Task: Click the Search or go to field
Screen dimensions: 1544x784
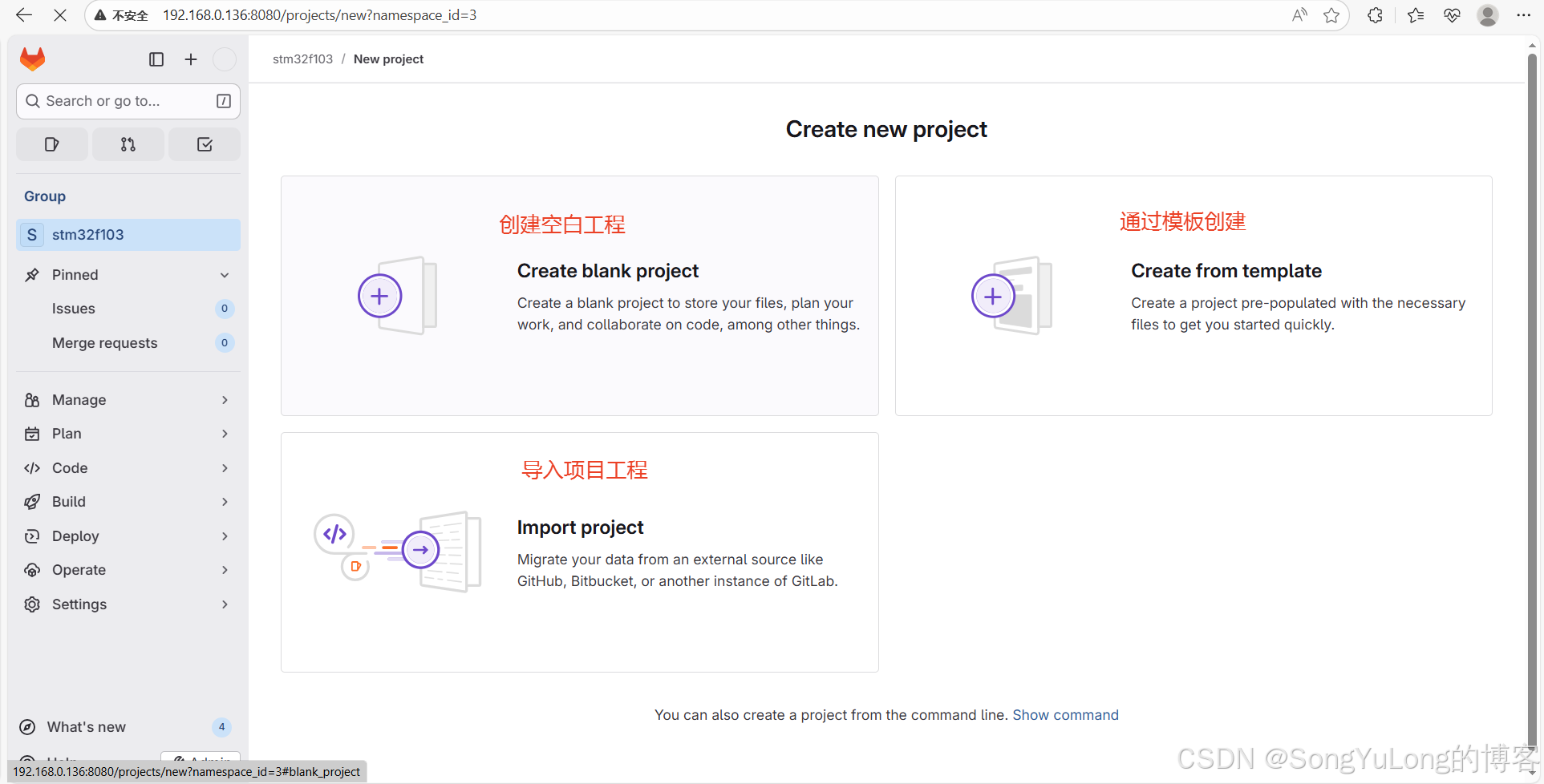Action: point(128,101)
